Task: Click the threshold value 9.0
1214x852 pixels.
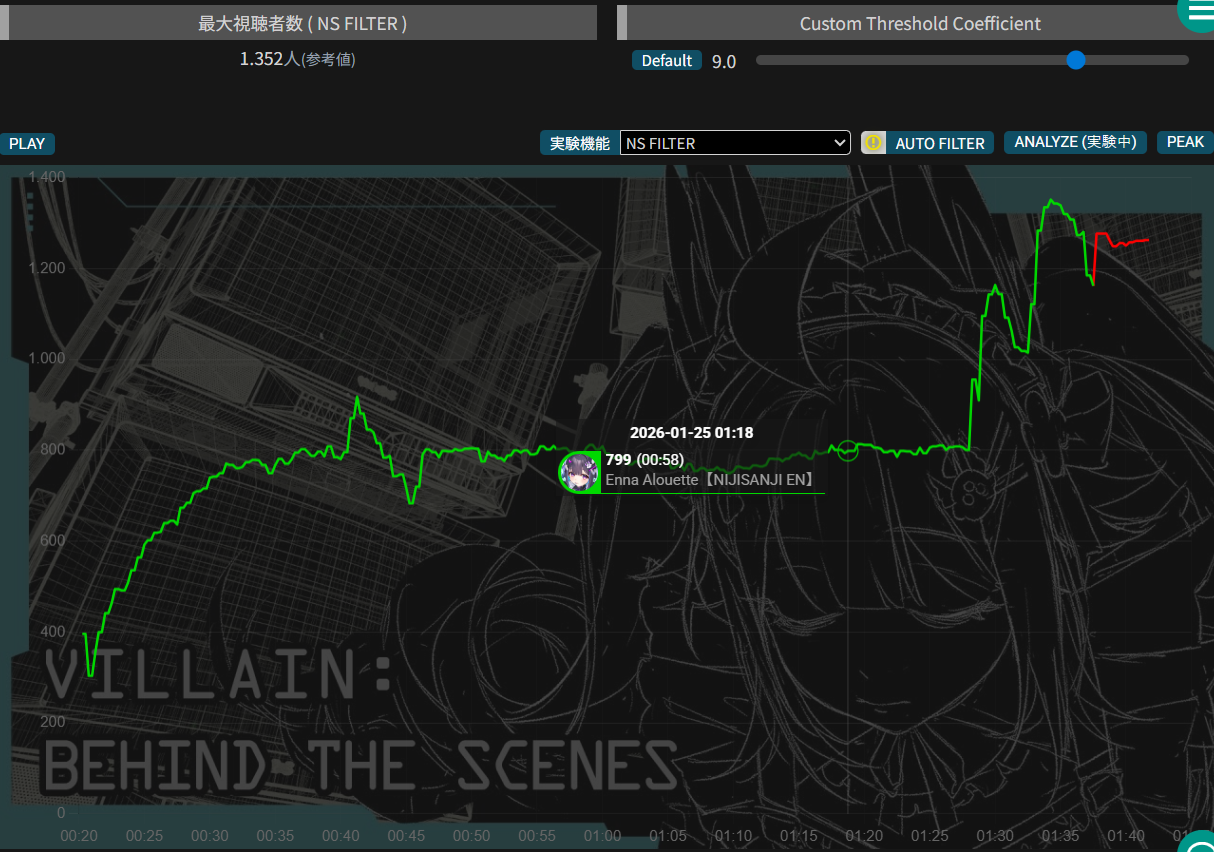Action: [724, 62]
